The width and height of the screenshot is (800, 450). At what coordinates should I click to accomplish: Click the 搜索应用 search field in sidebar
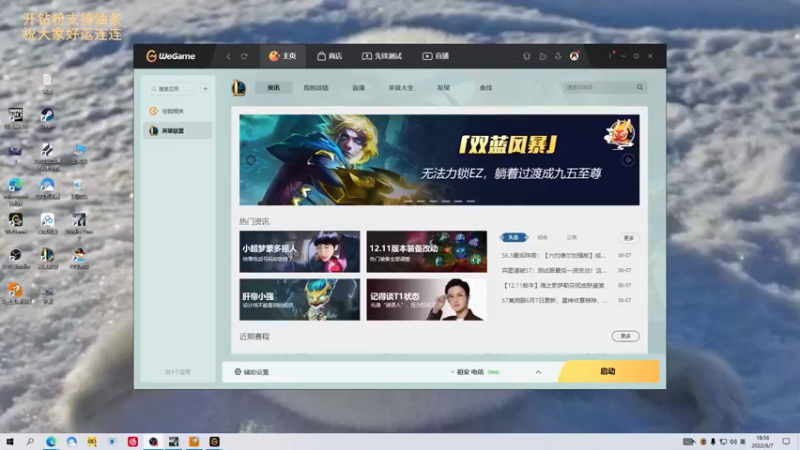click(173, 89)
